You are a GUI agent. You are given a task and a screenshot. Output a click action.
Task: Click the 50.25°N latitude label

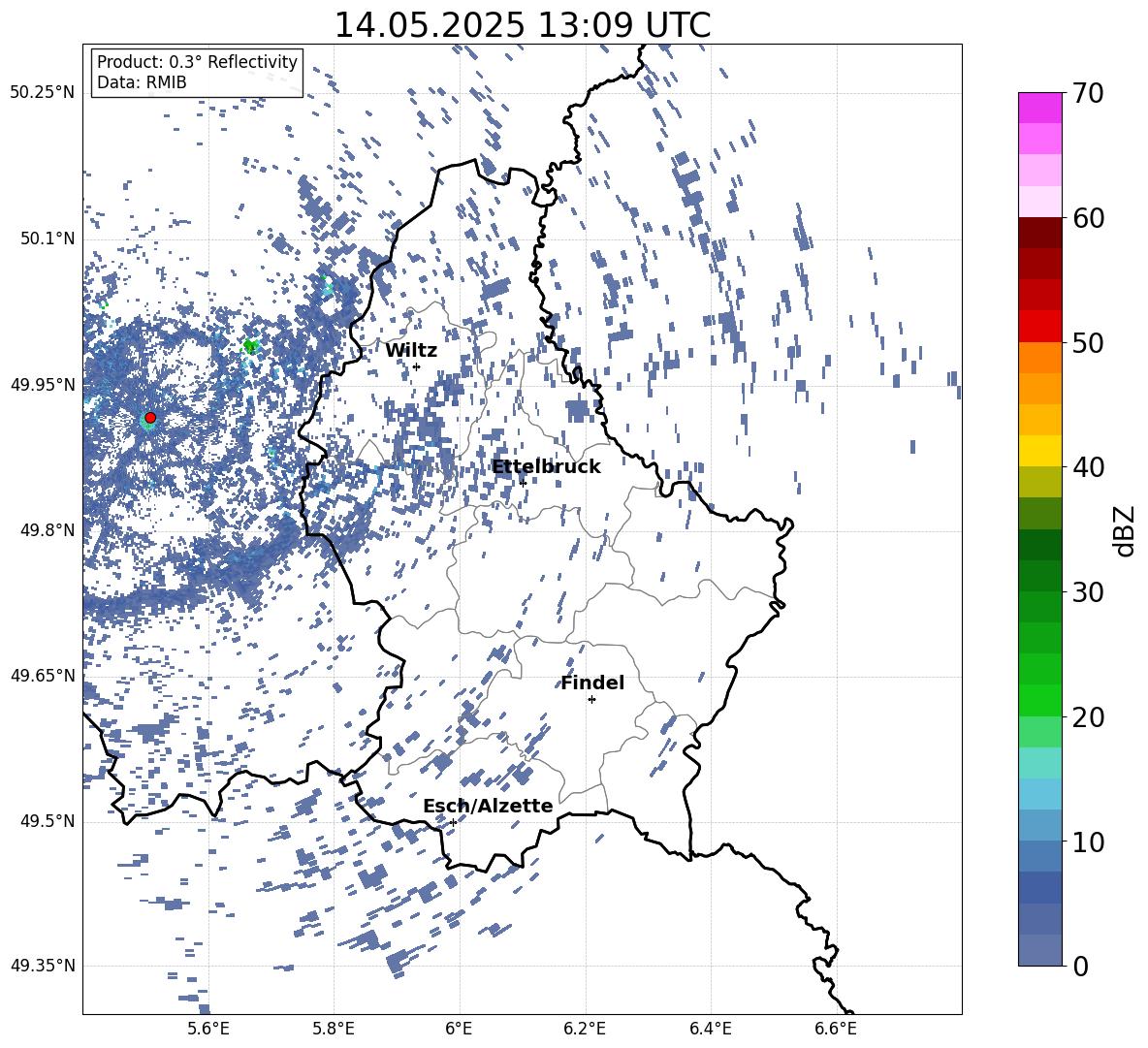point(43,93)
